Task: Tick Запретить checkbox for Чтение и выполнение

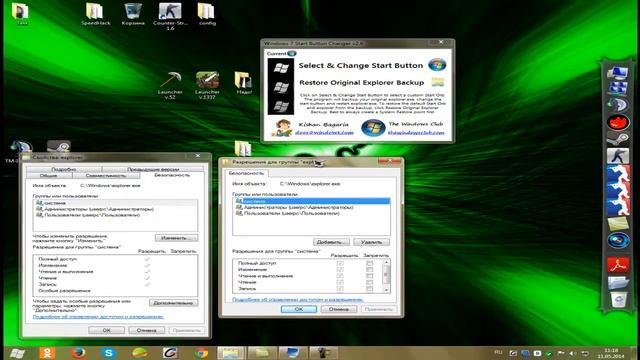Action: point(369,276)
